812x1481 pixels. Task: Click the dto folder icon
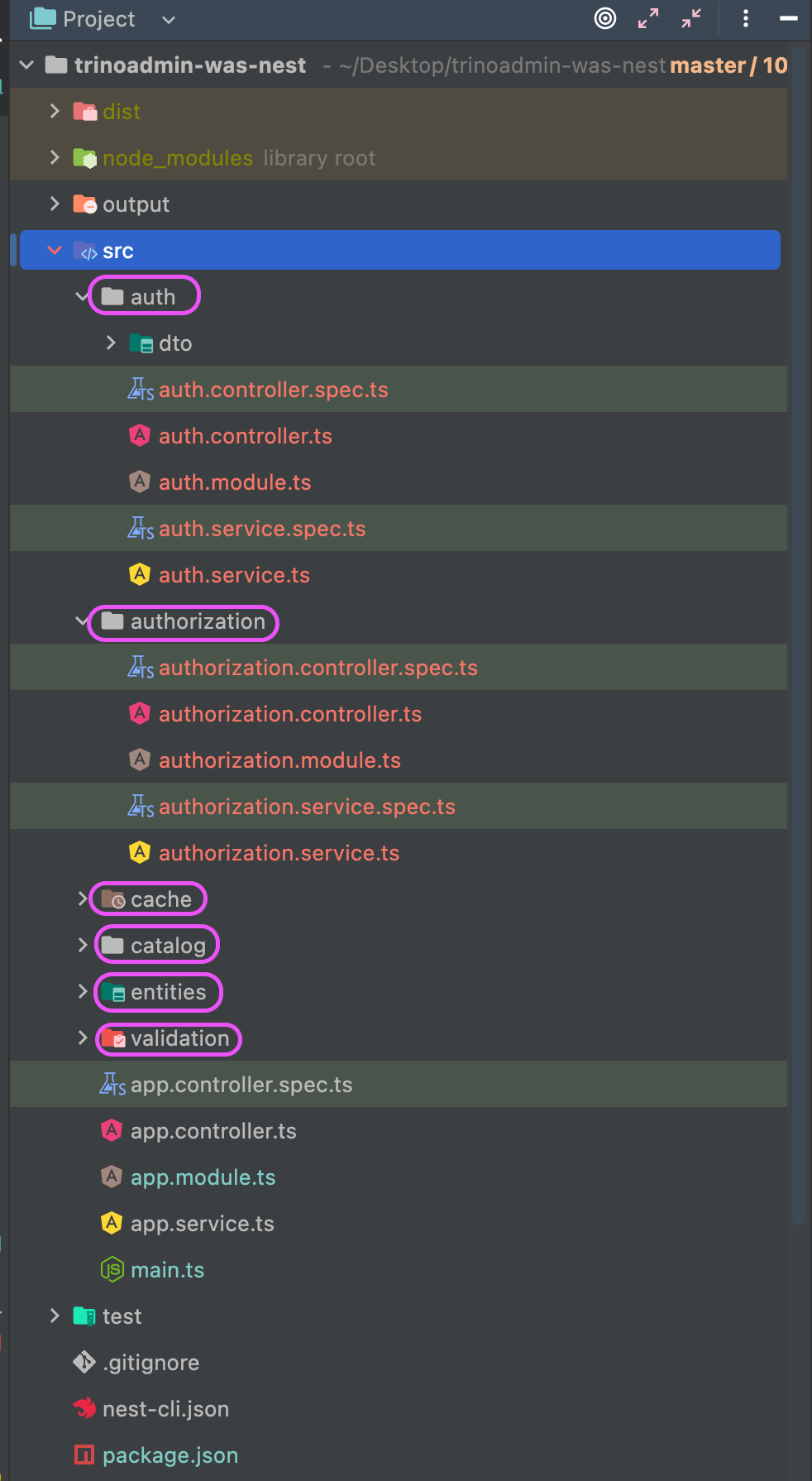coord(141,343)
